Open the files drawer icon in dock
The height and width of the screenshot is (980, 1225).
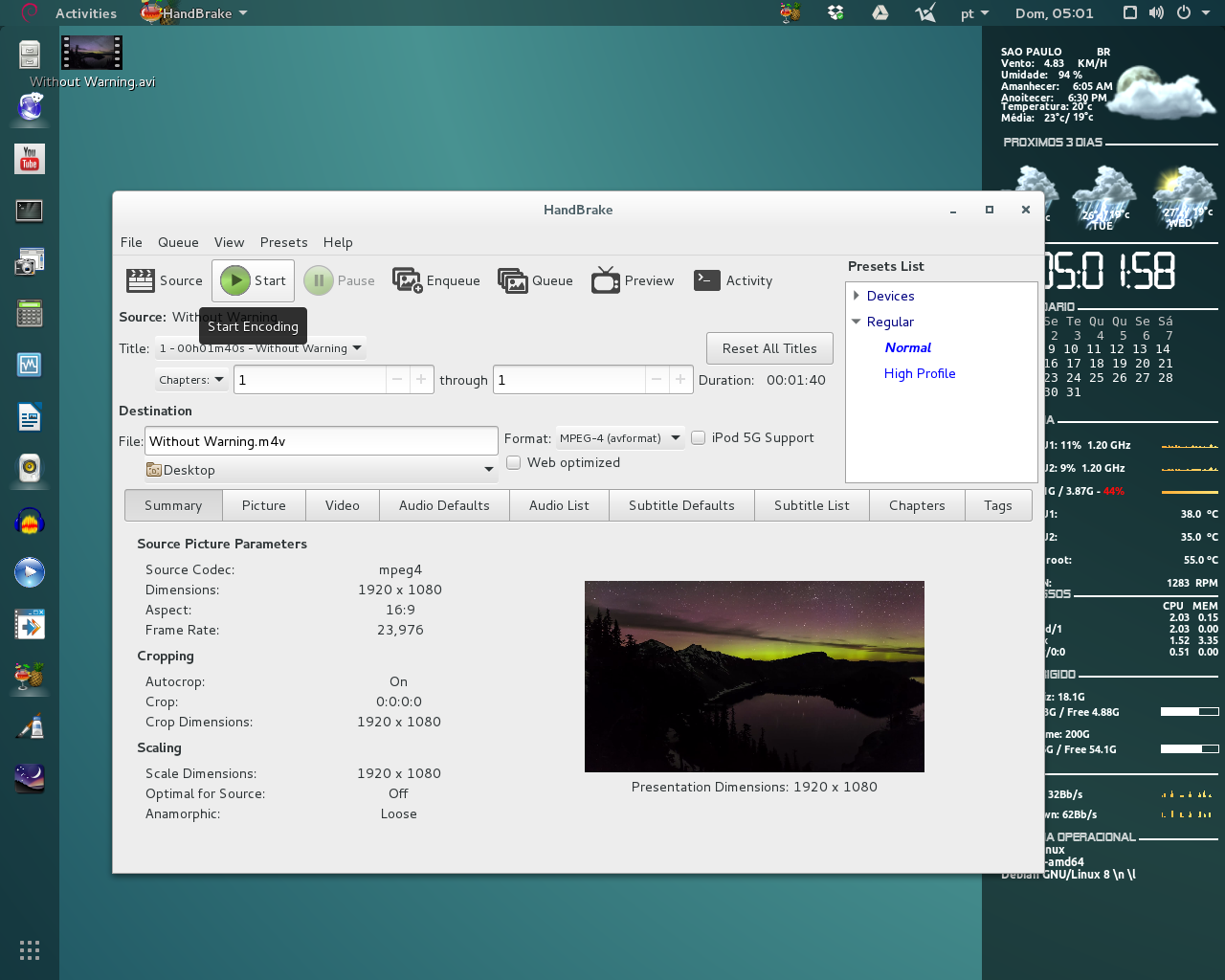click(x=30, y=55)
